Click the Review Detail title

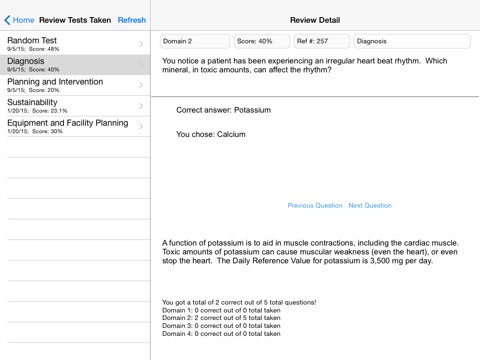pyautogui.click(x=315, y=20)
